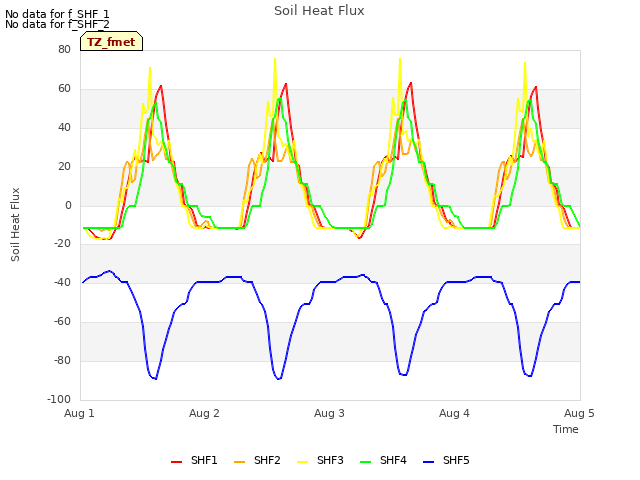Click the yellow SHF3 legend swatch
Viewport: 640px width, 480px height.
click(302, 462)
